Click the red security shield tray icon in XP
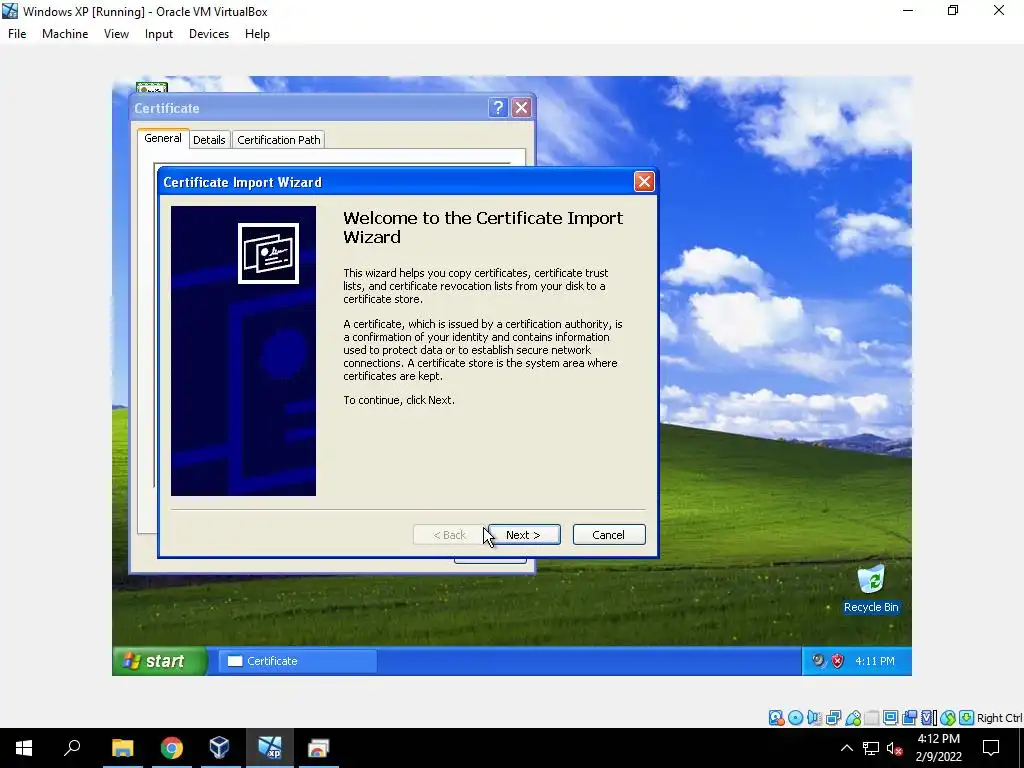1024x768 pixels. [x=837, y=661]
